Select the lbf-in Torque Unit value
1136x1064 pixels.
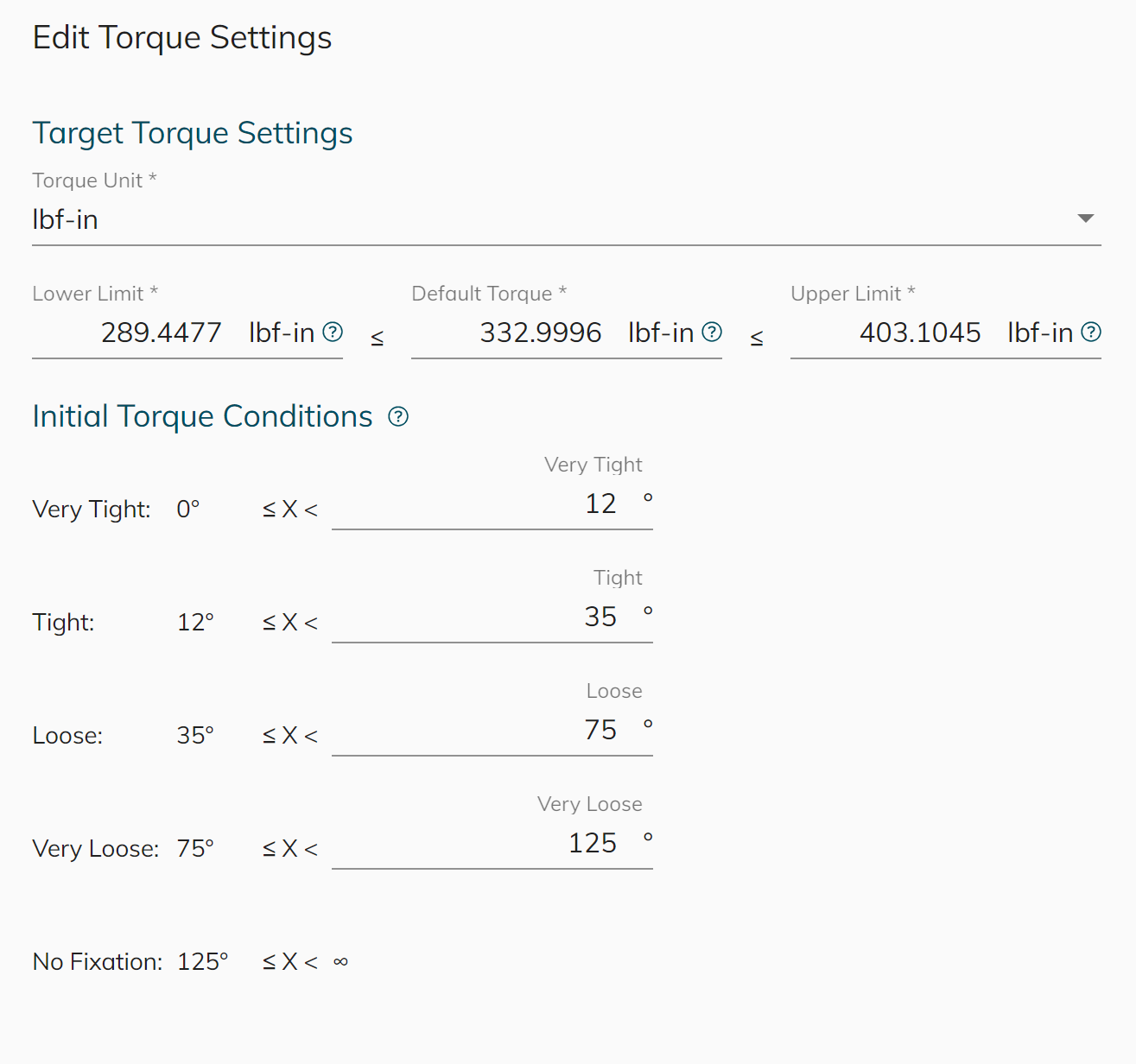click(66, 220)
